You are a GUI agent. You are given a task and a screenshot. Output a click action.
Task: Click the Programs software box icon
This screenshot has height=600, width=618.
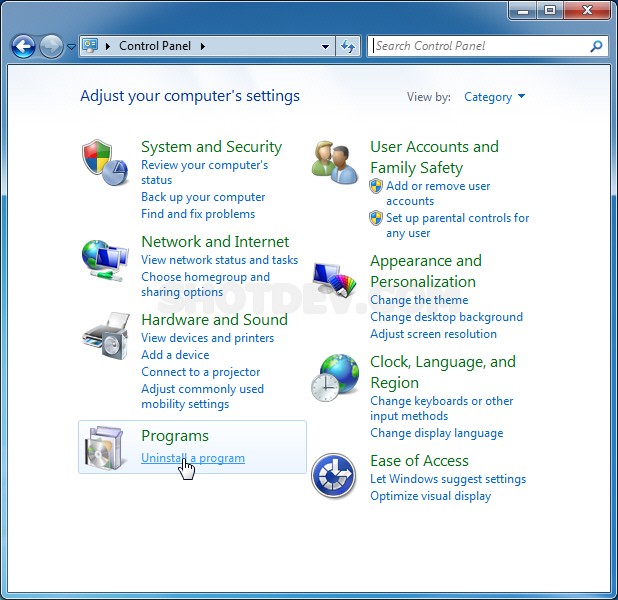(104, 447)
